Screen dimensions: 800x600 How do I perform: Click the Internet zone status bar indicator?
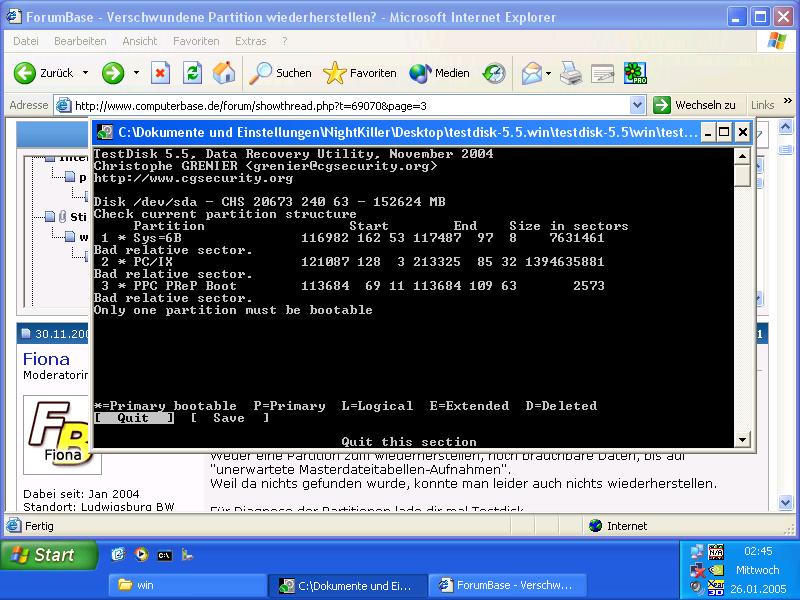[x=617, y=526]
